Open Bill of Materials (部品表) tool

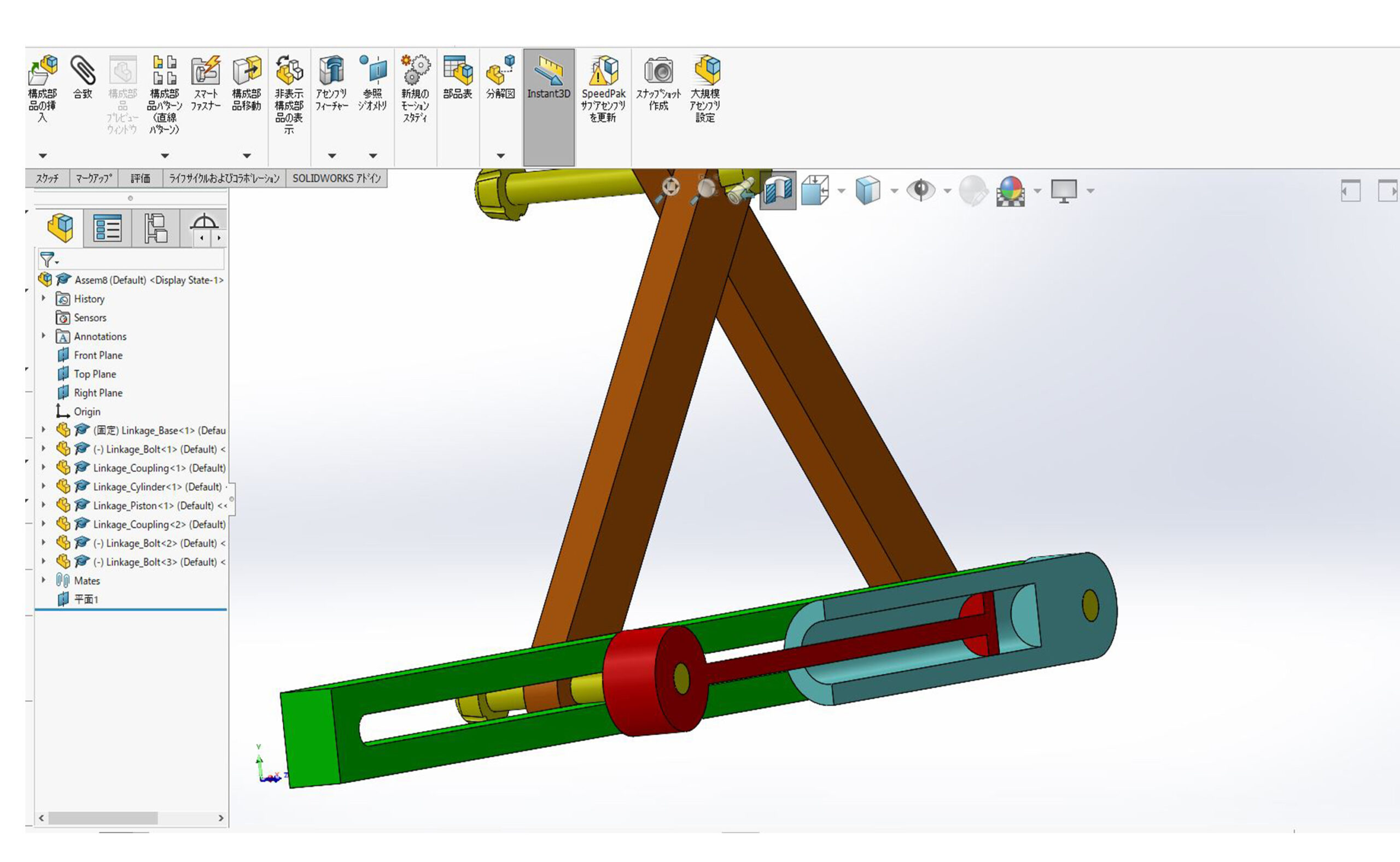[x=458, y=70]
